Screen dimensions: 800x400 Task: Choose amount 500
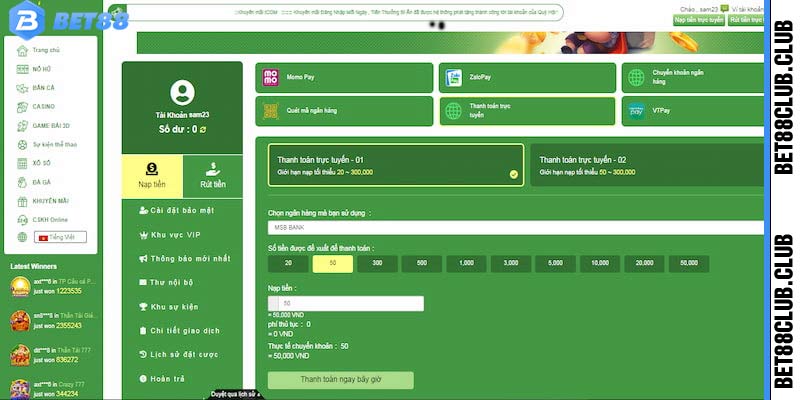tap(421, 264)
